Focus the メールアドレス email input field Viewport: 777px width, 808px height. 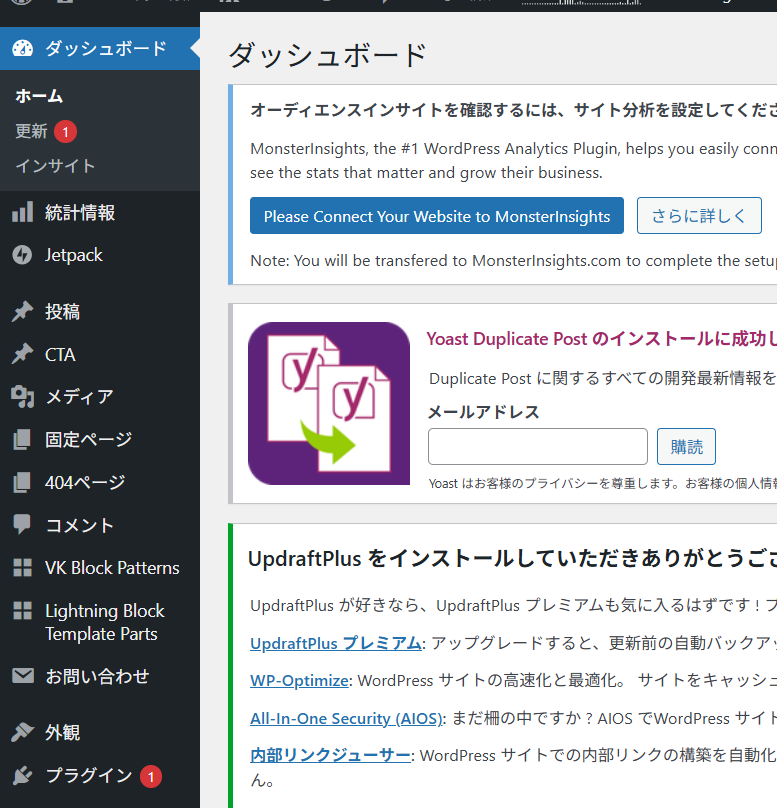pos(538,447)
